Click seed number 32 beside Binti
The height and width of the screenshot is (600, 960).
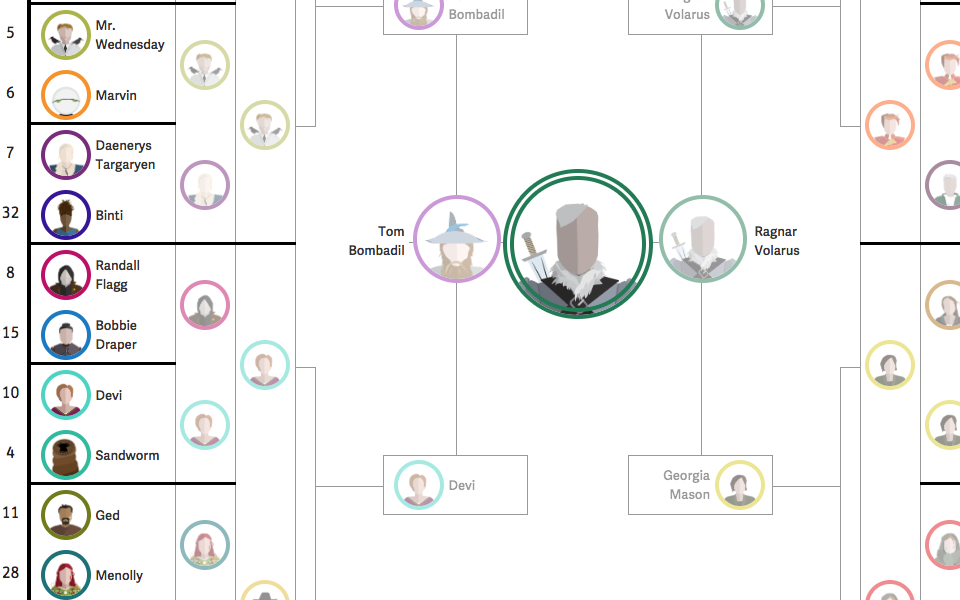10,212
